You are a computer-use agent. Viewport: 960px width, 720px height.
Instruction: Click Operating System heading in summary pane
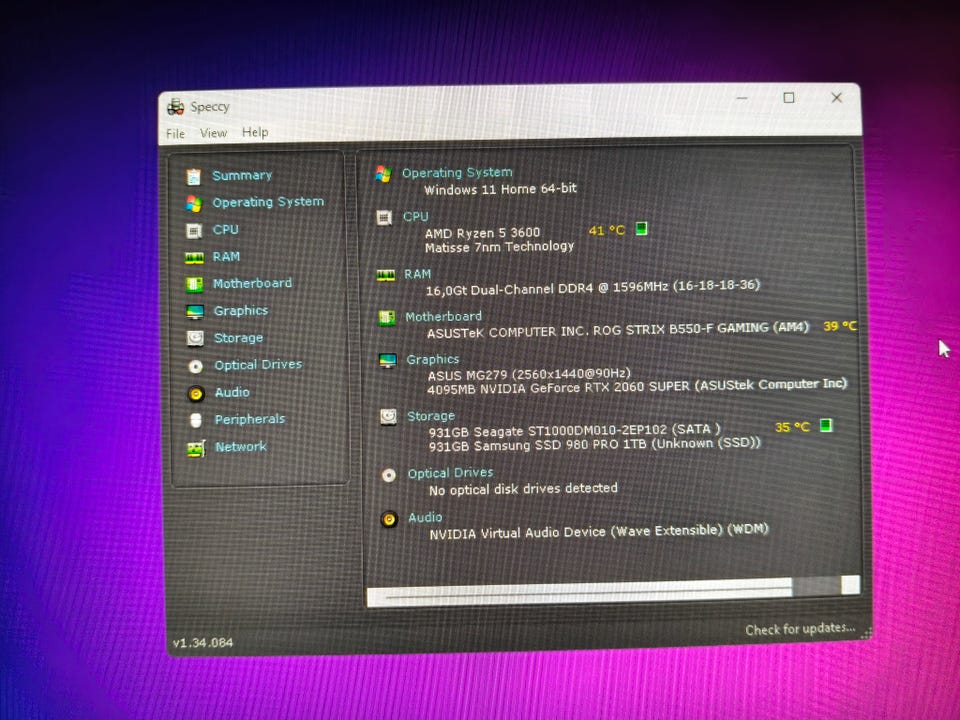pos(457,173)
